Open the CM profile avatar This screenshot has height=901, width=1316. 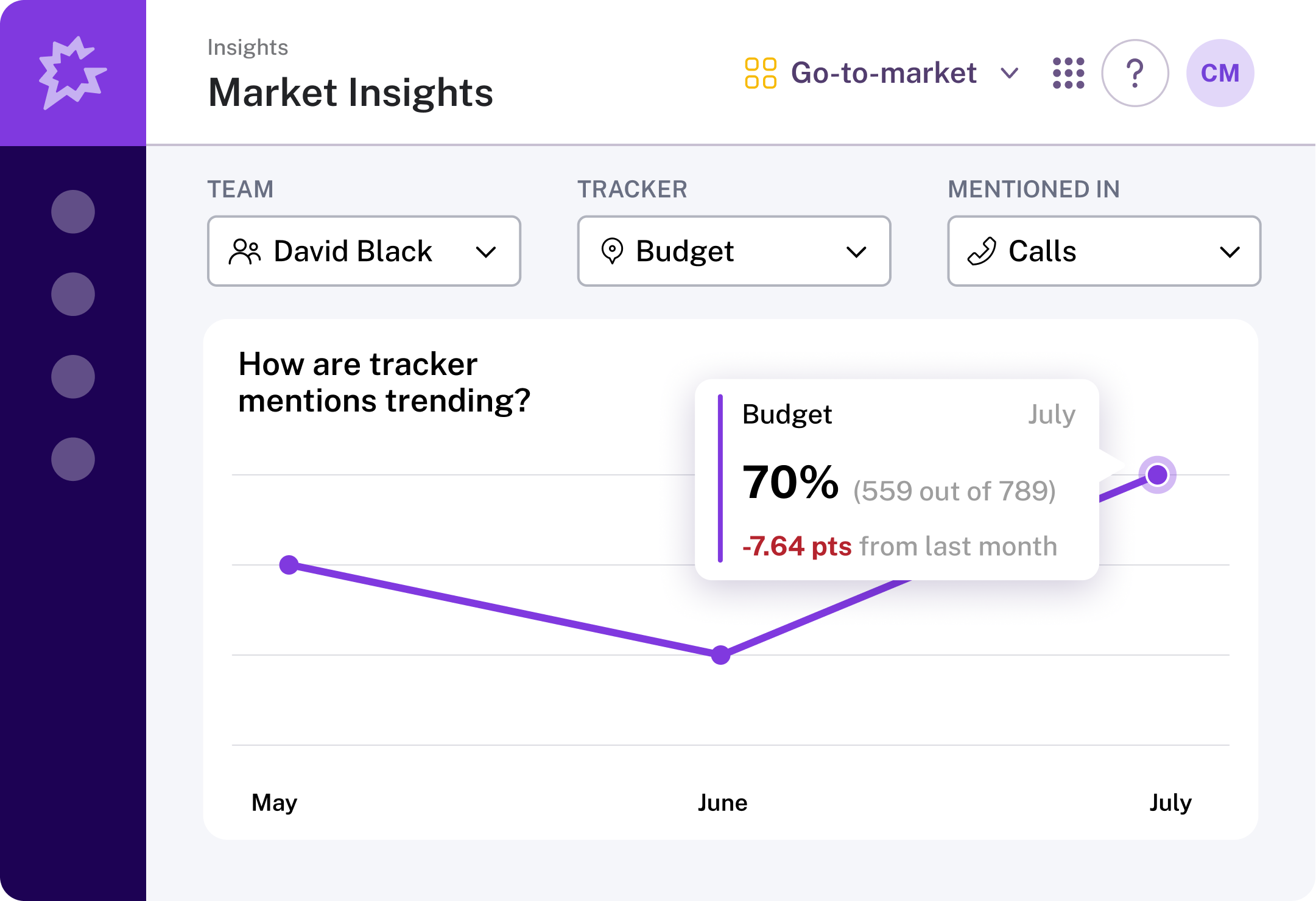(x=1220, y=72)
